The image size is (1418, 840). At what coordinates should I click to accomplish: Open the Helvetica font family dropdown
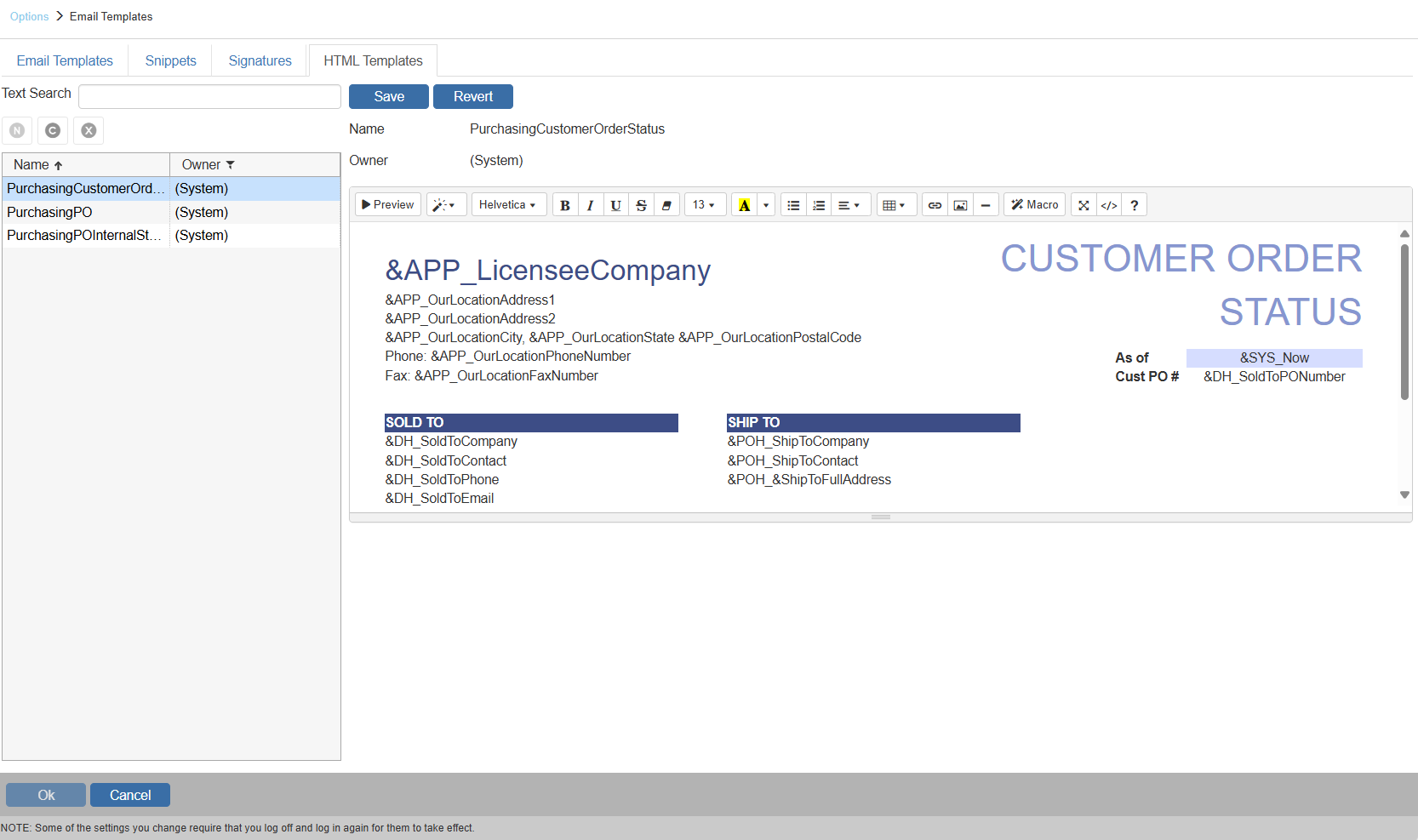coord(508,205)
